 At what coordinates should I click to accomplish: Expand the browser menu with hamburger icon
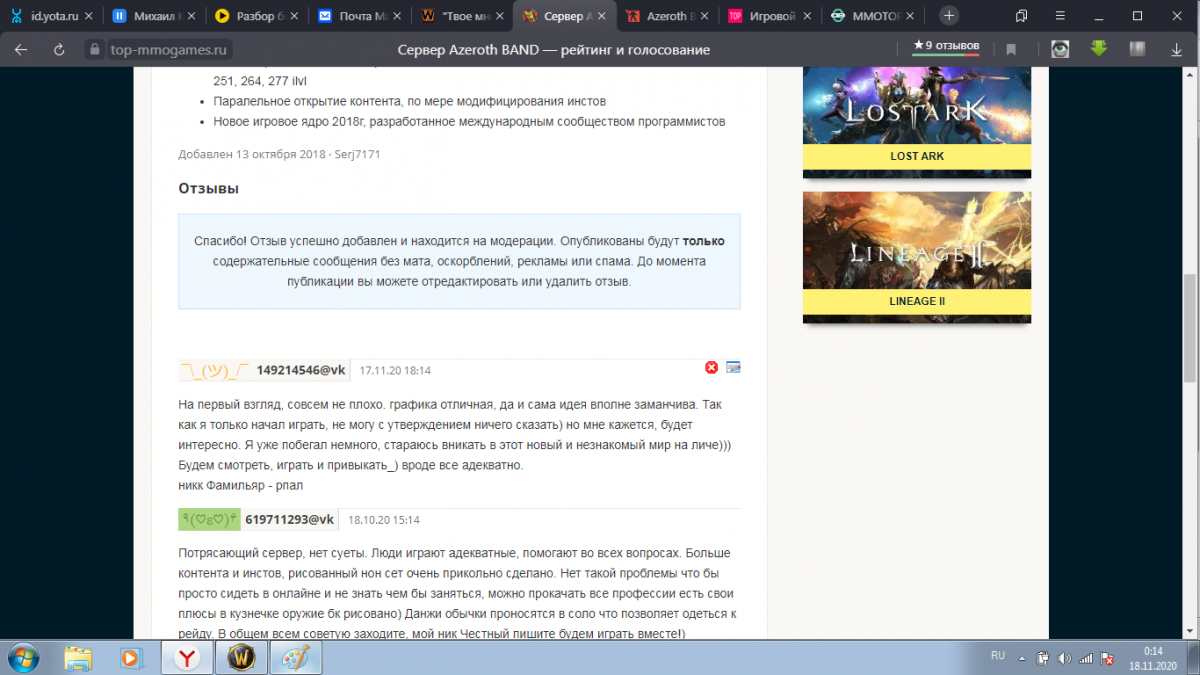click(x=1062, y=15)
